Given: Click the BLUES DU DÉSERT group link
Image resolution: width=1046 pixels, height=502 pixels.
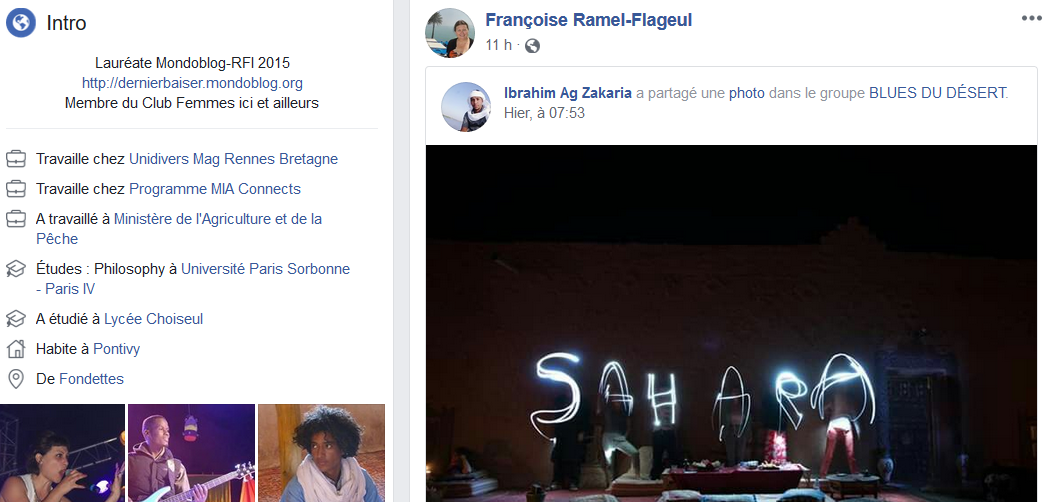Looking at the screenshot, I should [x=937, y=93].
